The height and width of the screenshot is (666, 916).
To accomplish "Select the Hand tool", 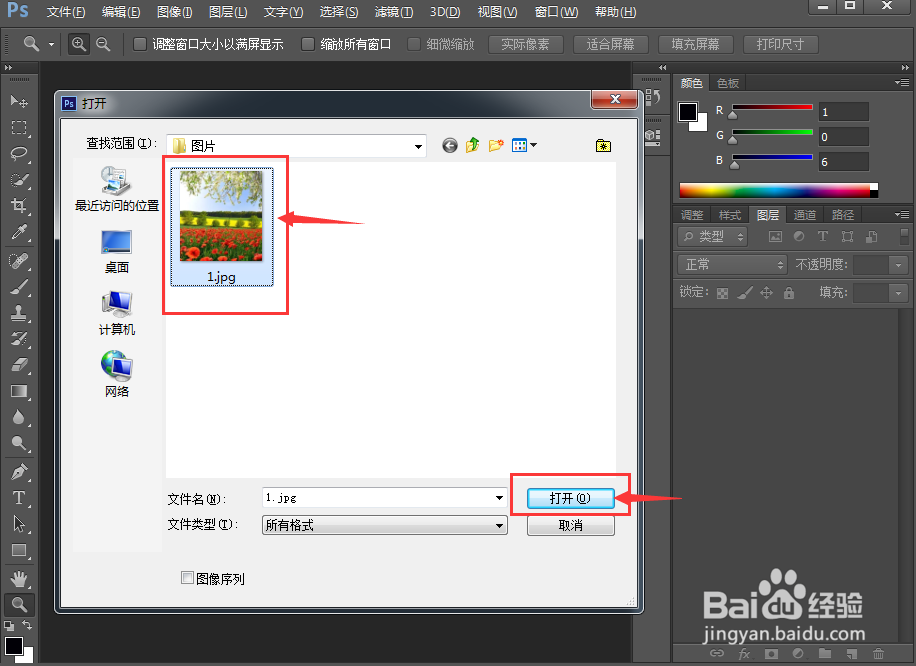I will [19, 579].
